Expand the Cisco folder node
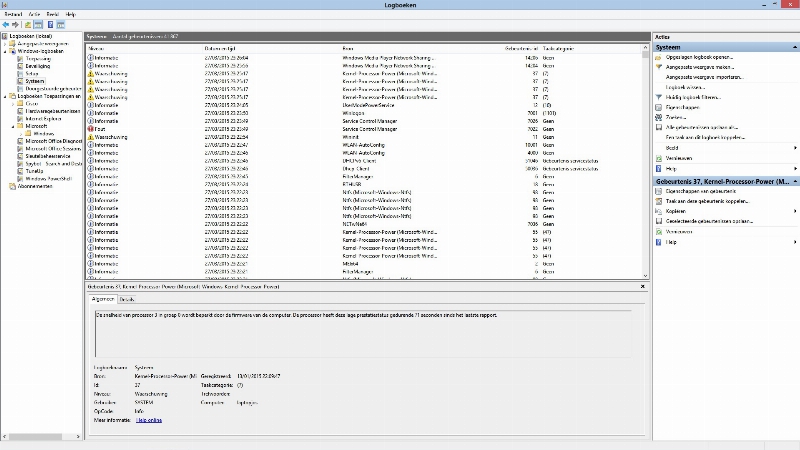The image size is (800, 450). tap(13, 104)
